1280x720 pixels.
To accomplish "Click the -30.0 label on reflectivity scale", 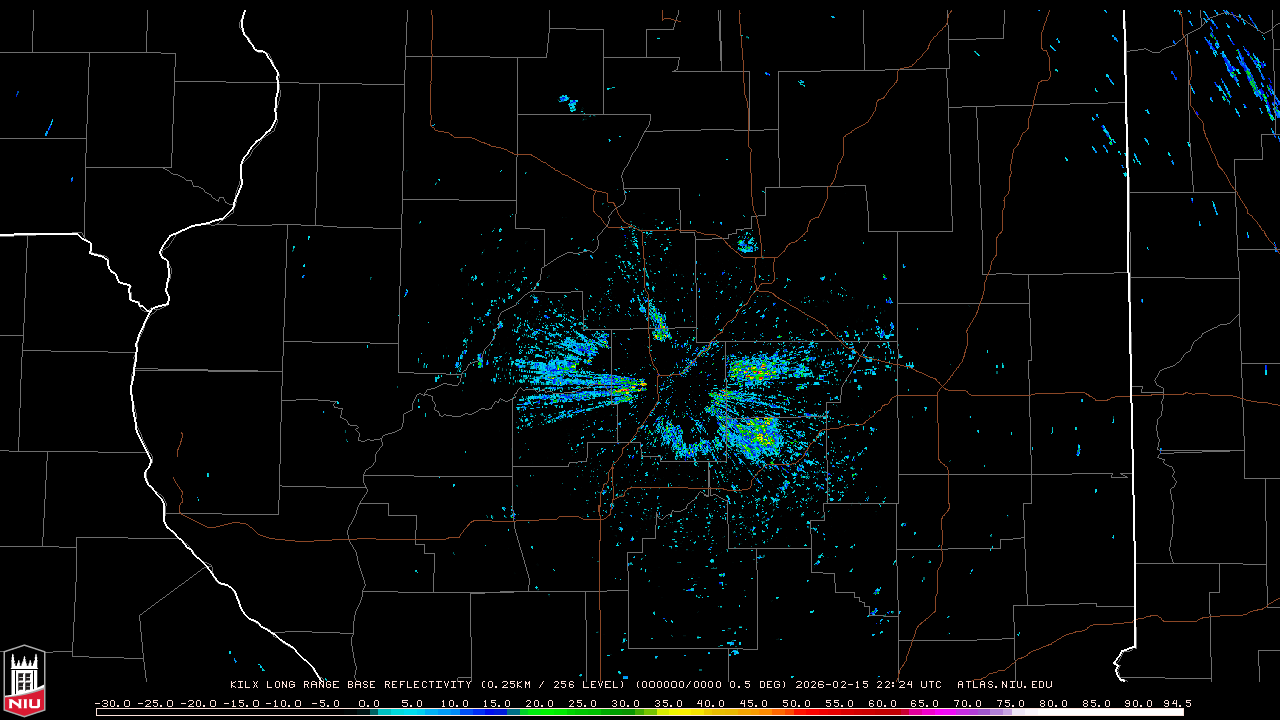I will 113,704.
